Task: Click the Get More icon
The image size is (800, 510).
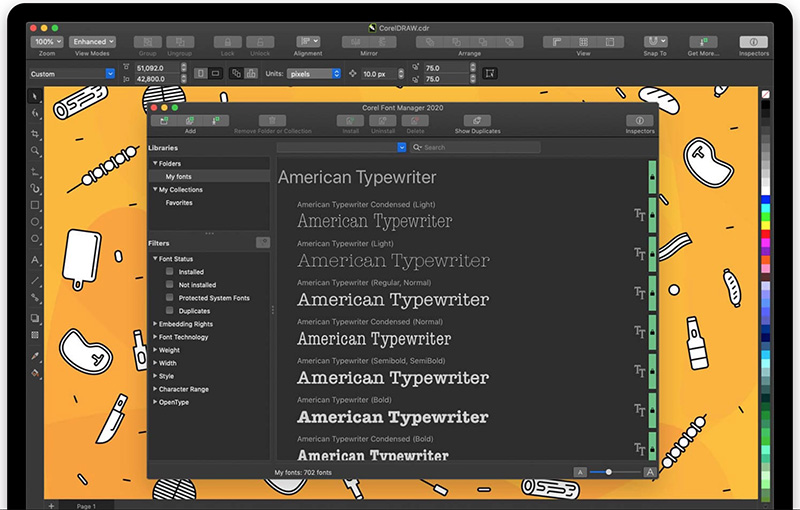Action: (x=703, y=42)
